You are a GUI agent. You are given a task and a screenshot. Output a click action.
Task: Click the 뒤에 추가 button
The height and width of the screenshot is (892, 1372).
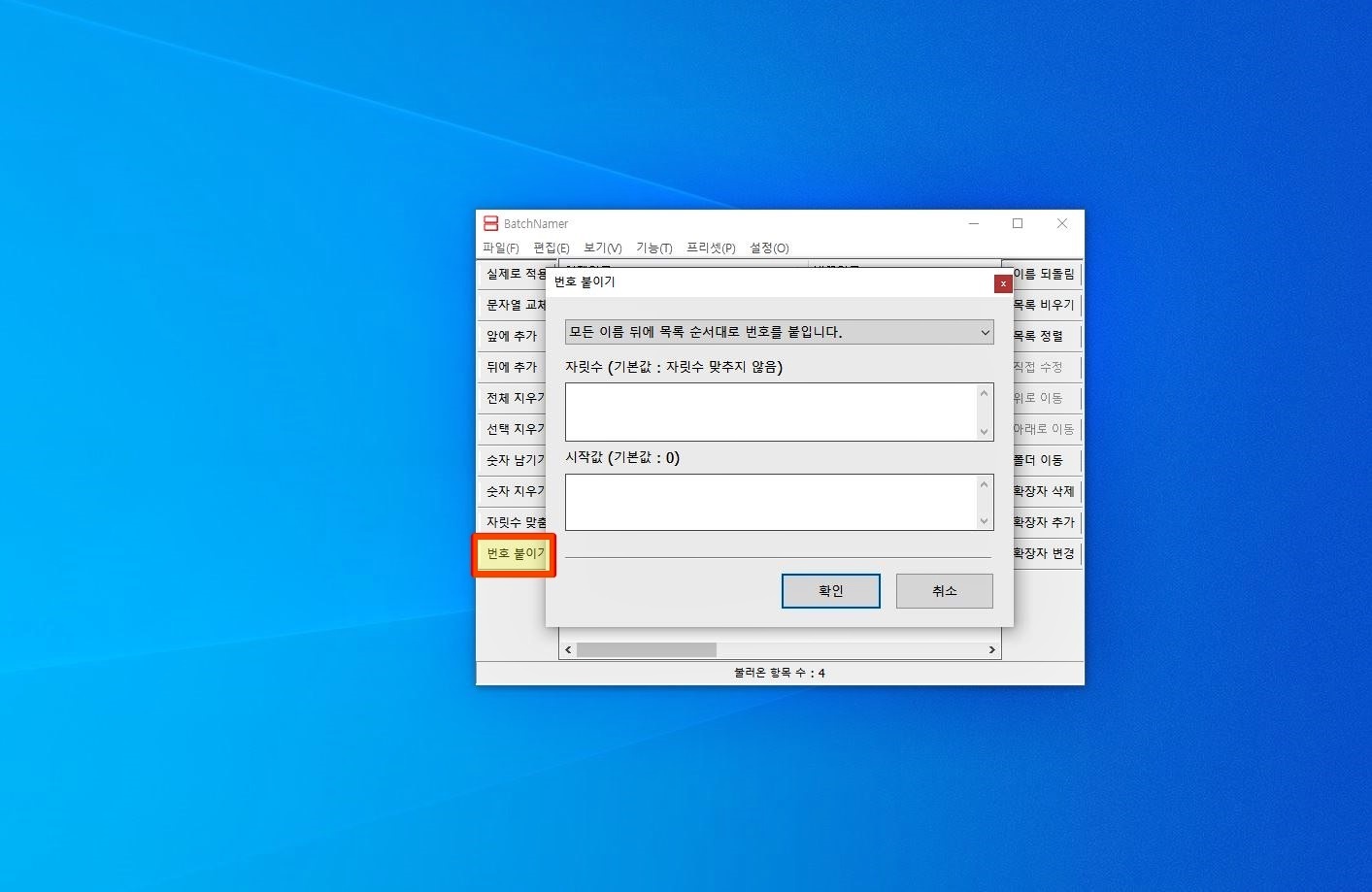click(513, 367)
